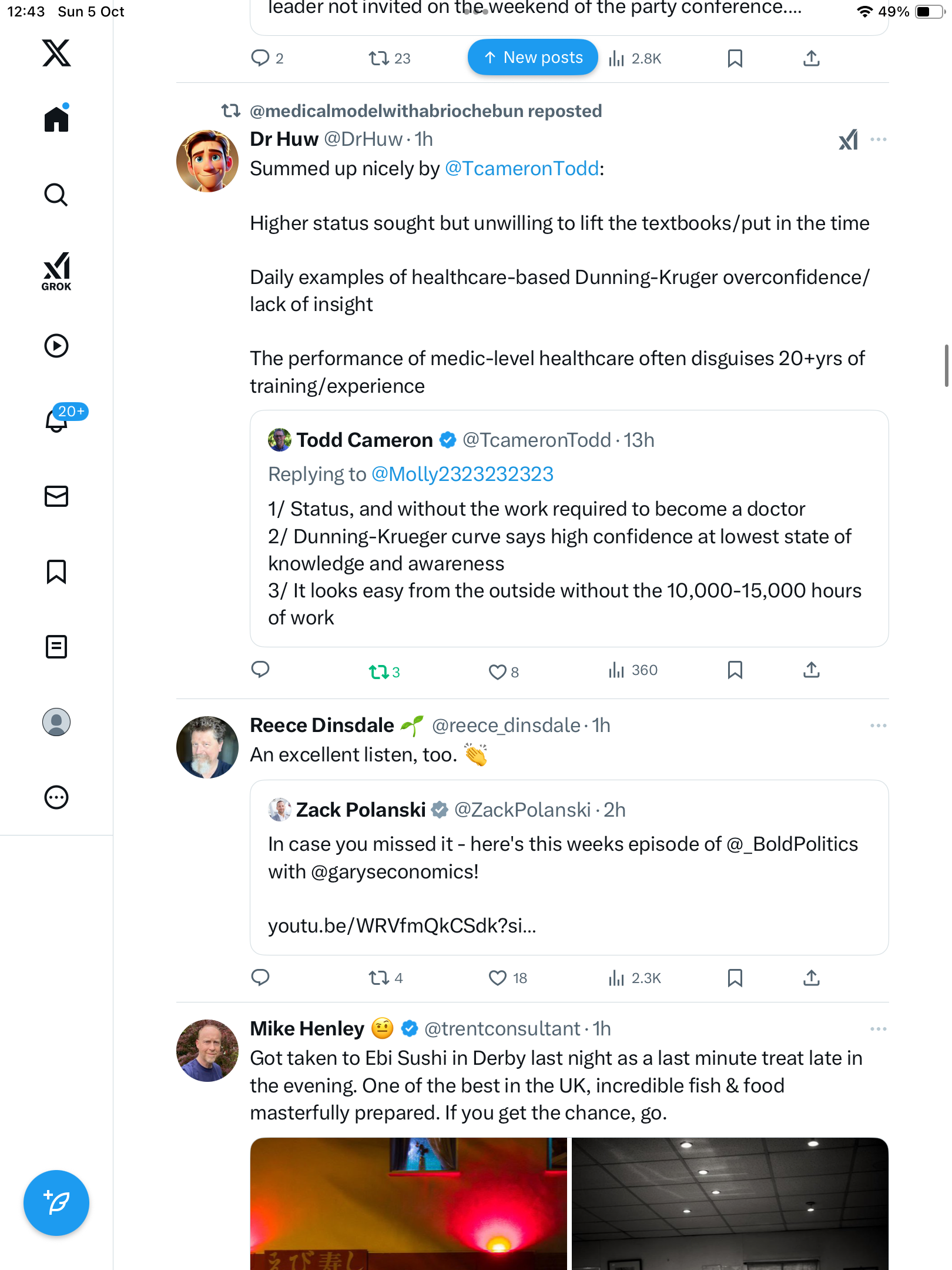Open more options on Reece Dinsdale's post
The width and height of the screenshot is (952, 1270).
[878, 726]
